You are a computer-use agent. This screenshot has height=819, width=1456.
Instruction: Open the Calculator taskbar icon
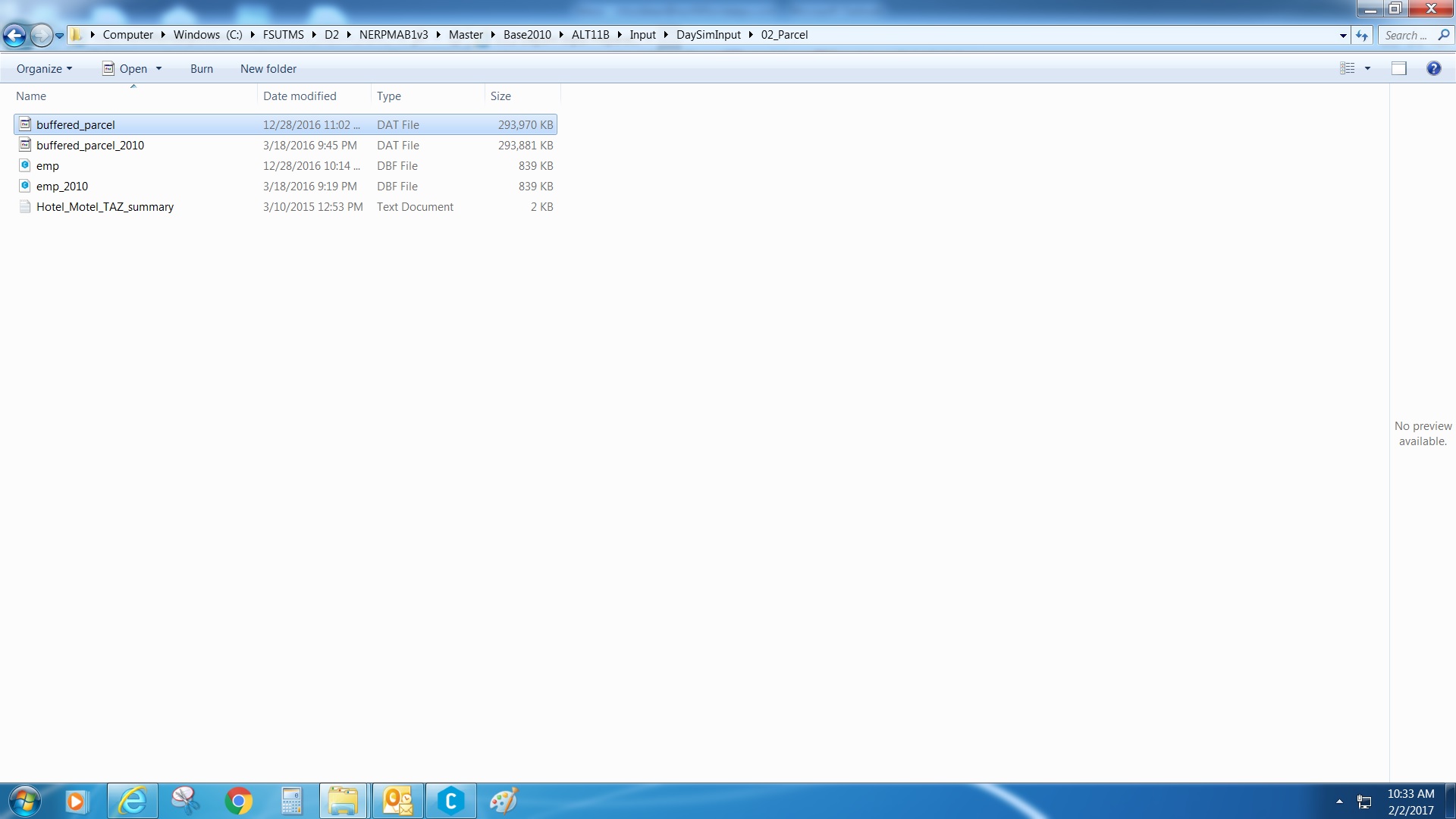click(291, 801)
